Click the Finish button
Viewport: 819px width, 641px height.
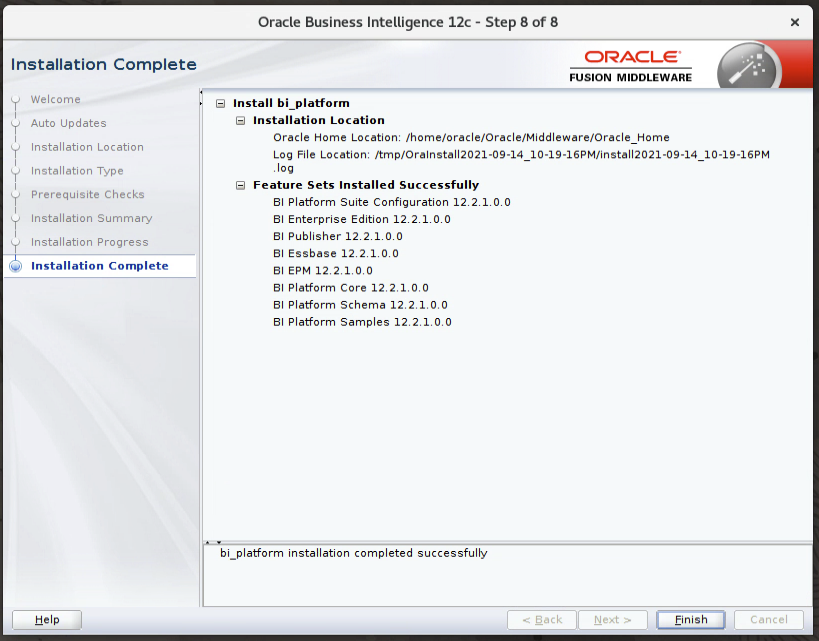point(691,620)
